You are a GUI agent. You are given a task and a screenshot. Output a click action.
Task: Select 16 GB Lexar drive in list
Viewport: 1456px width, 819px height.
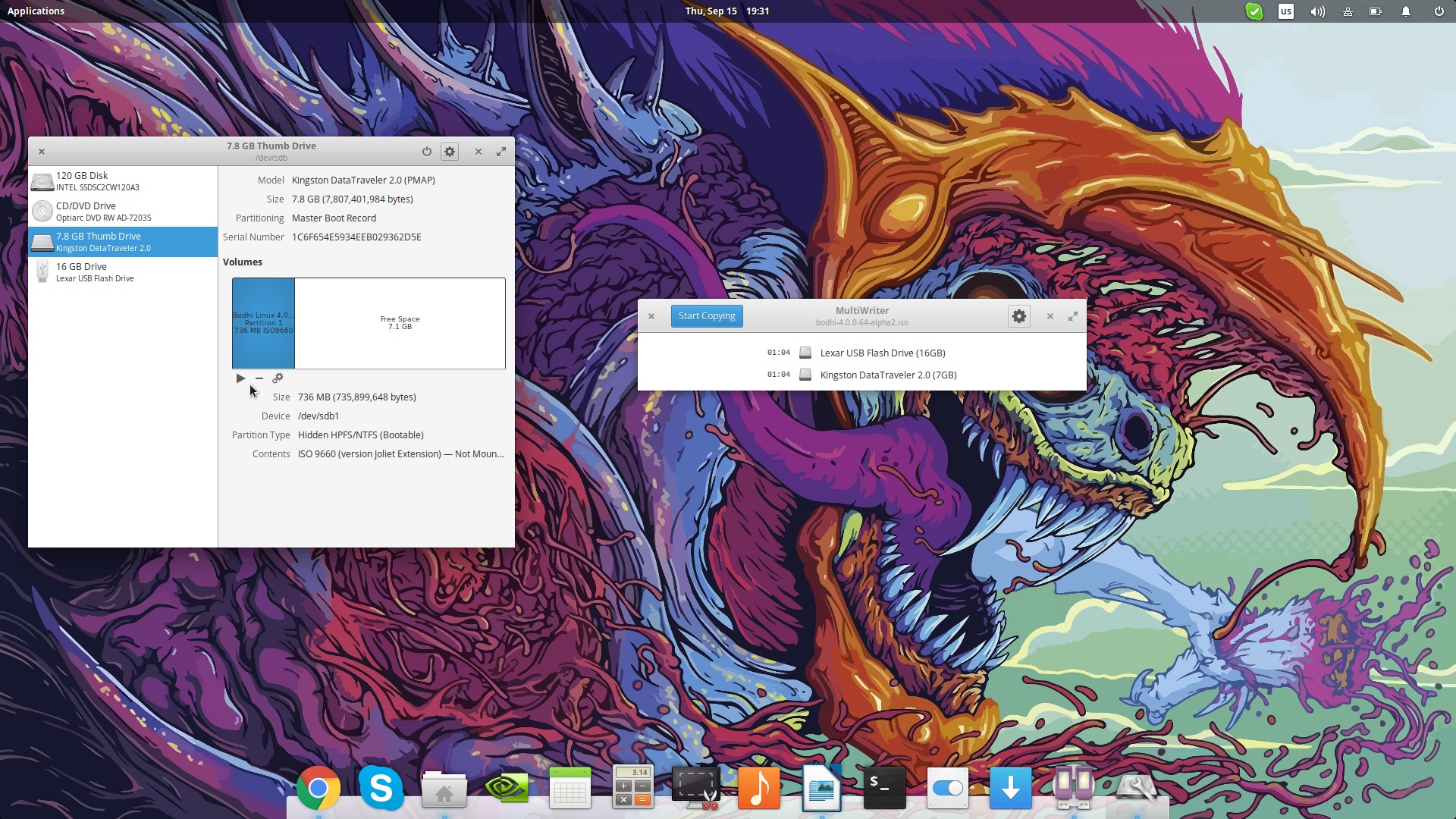(123, 272)
